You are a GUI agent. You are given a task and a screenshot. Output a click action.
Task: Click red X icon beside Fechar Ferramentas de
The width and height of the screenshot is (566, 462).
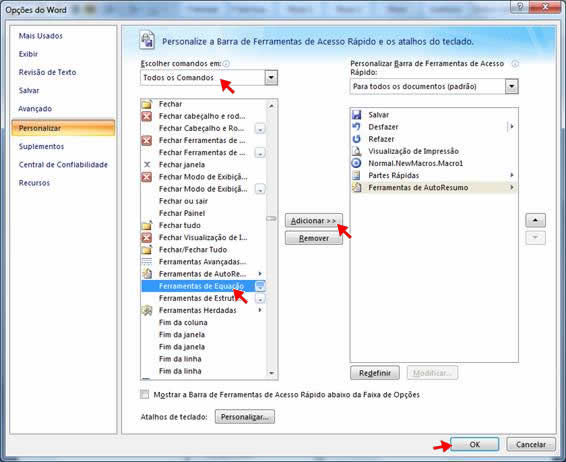point(147,140)
